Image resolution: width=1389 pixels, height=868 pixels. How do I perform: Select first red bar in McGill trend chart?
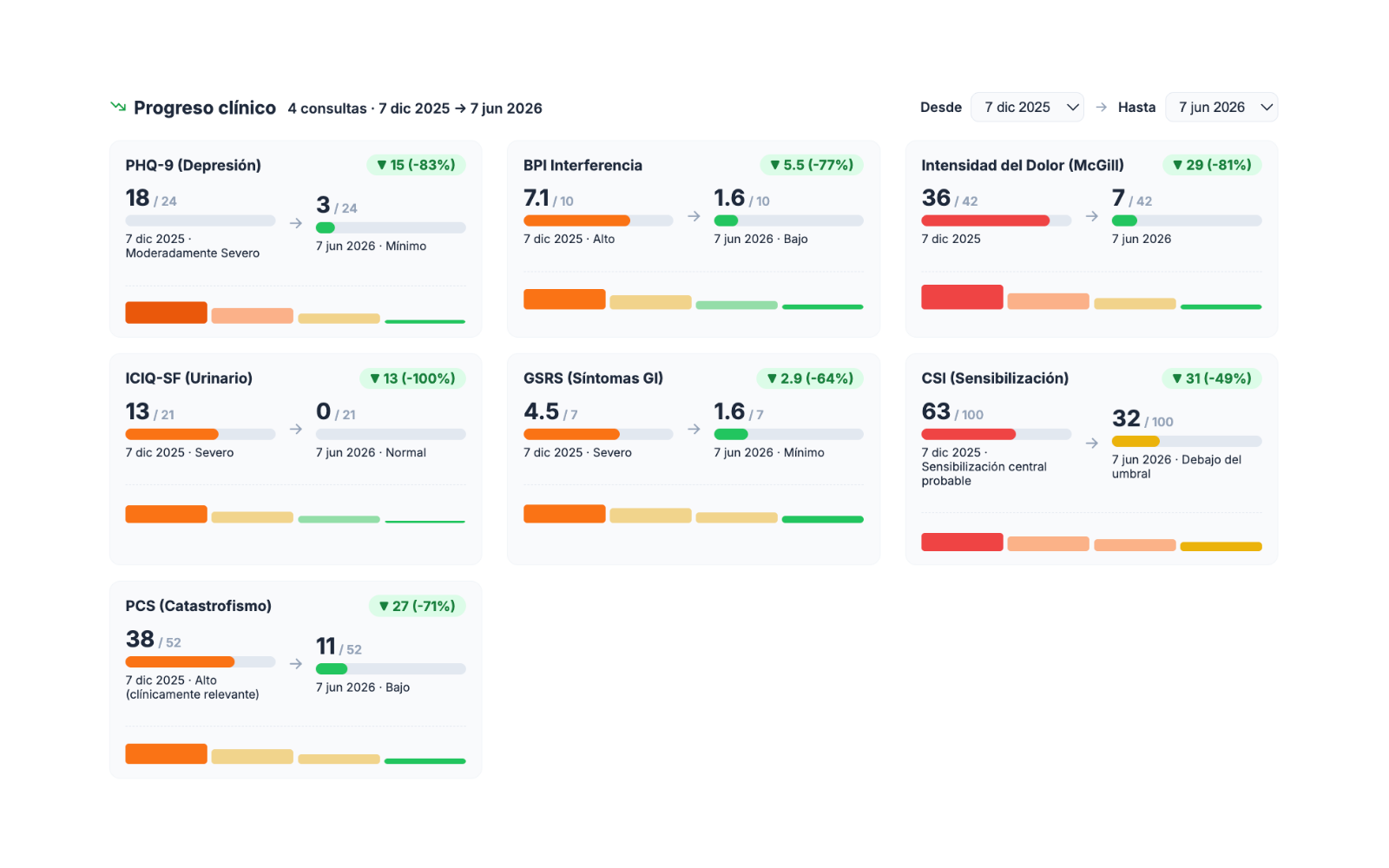tap(962, 297)
